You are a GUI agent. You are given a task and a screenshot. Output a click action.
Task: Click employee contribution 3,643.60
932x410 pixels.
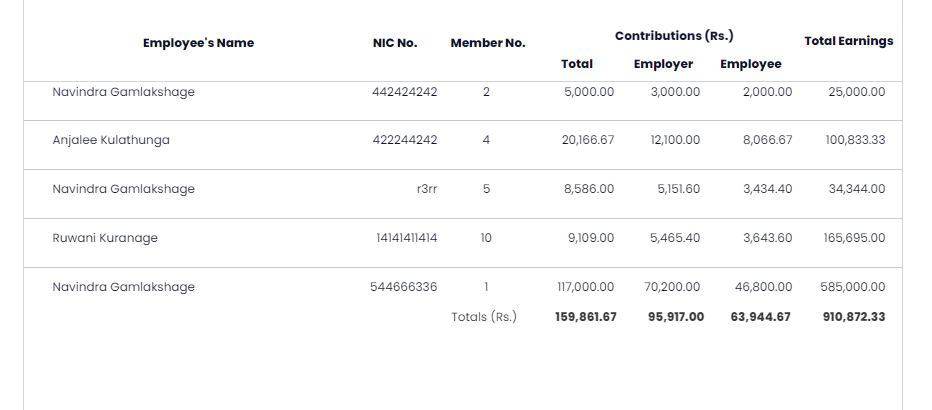[767, 238]
